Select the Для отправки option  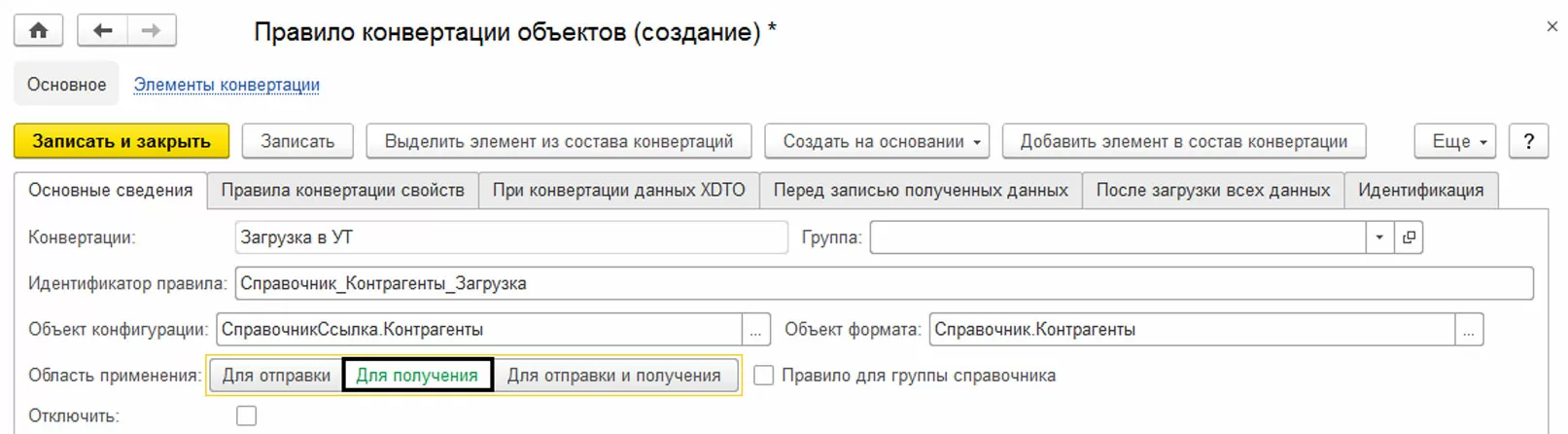click(x=276, y=376)
